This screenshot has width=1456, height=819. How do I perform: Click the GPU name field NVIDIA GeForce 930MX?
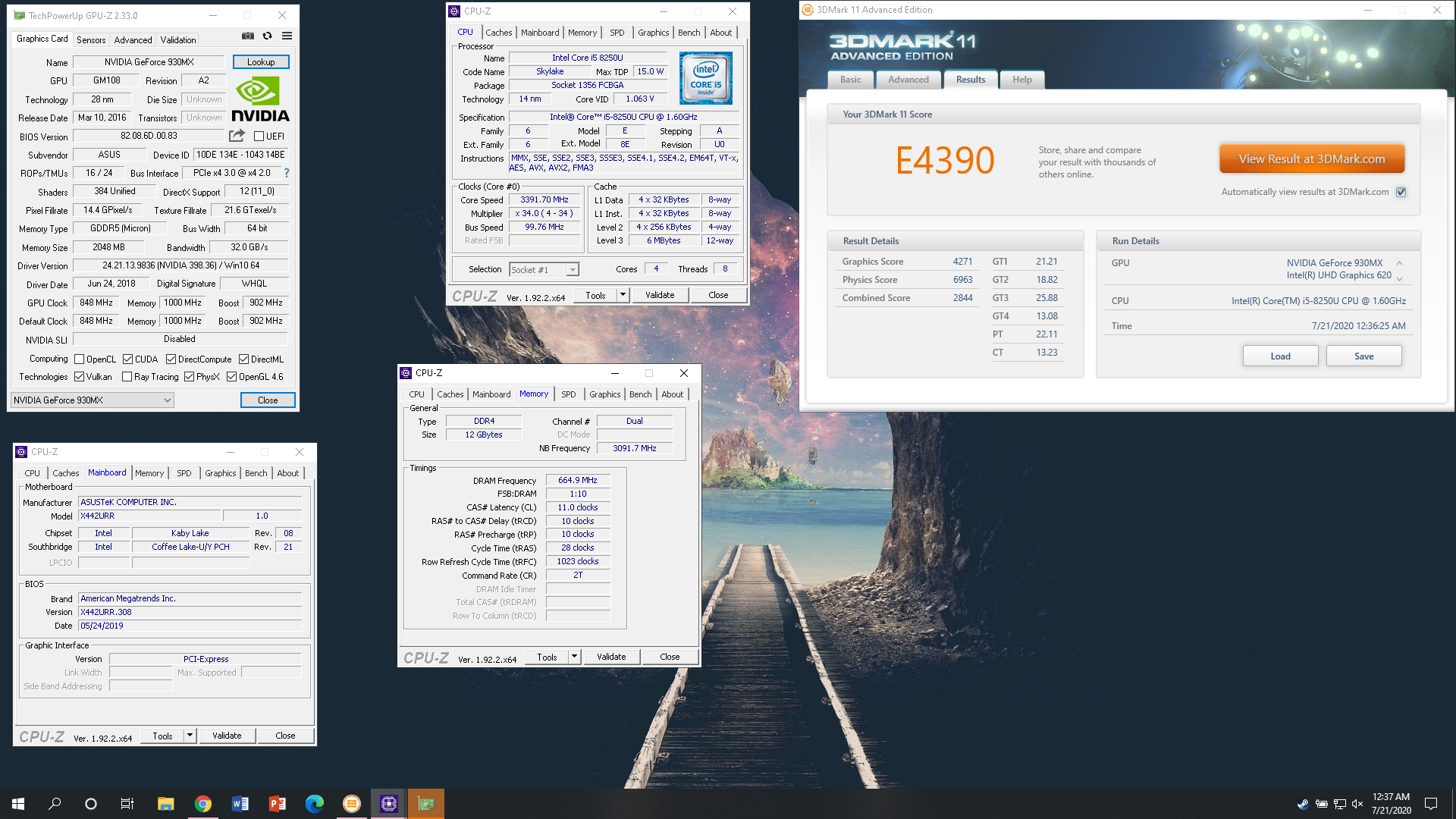(x=149, y=62)
